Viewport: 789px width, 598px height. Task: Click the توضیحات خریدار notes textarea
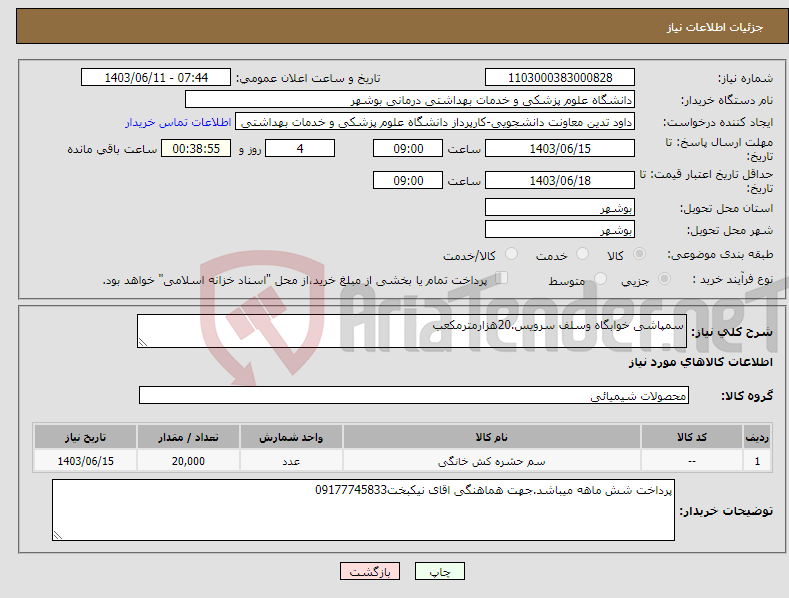tap(363, 510)
